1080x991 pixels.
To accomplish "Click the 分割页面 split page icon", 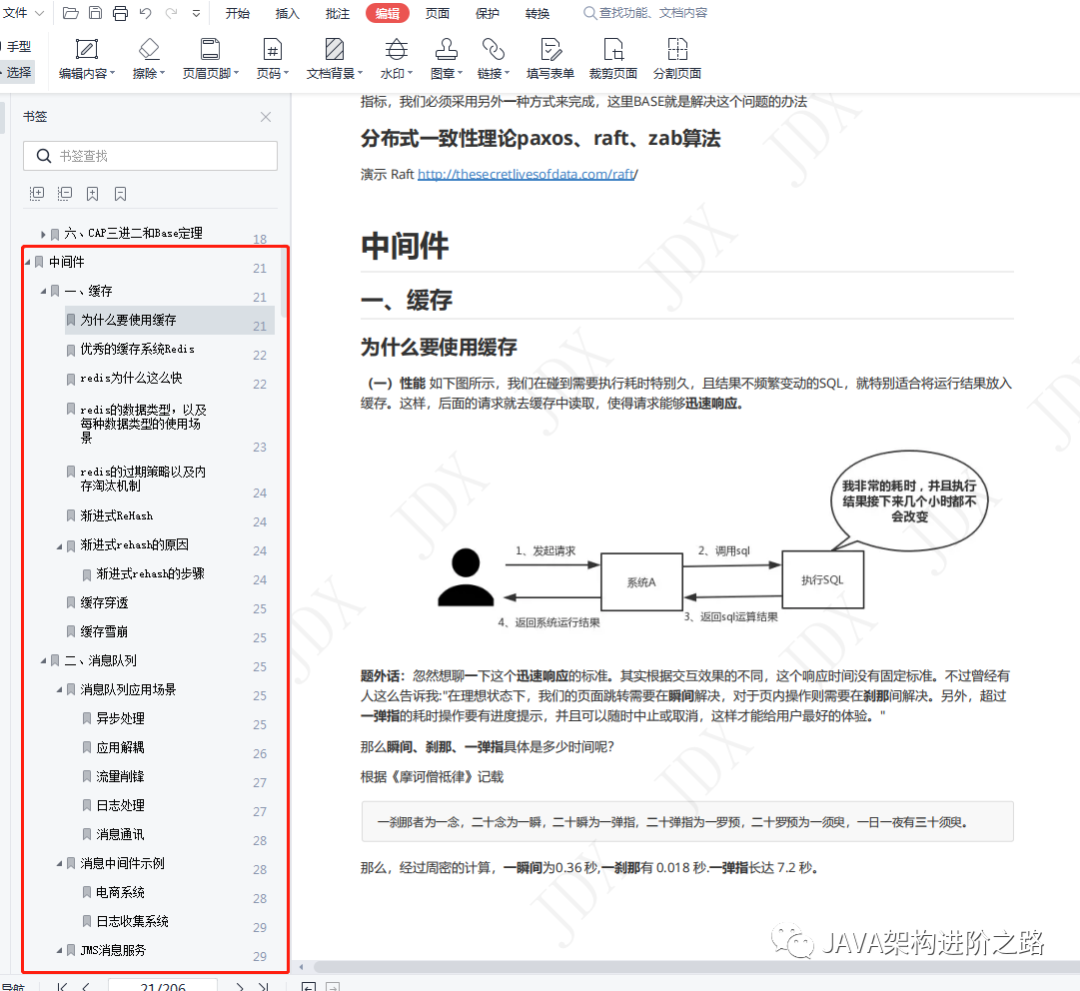I will coord(677,58).
